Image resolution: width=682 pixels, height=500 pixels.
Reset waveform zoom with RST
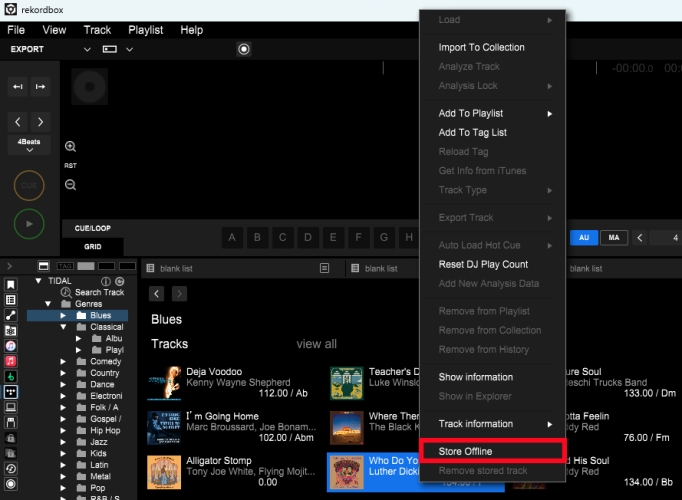click(70, 166)
